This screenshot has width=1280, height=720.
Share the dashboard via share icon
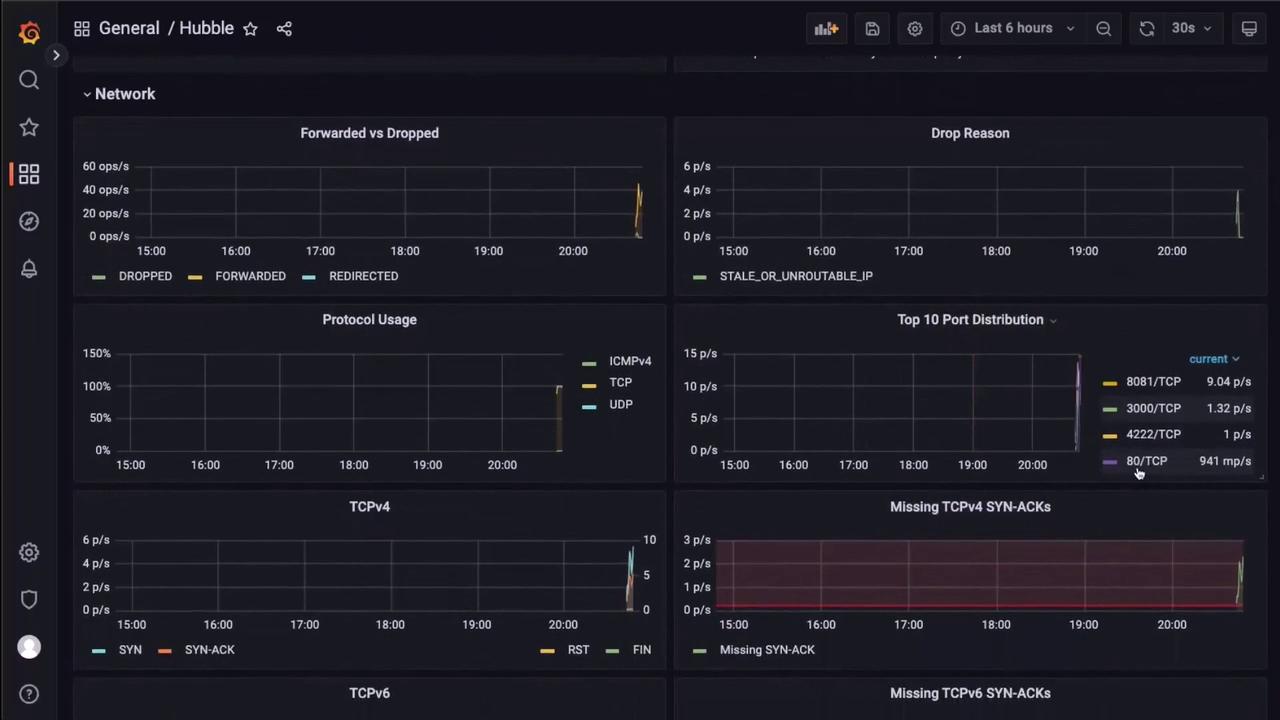click(284, 29)
